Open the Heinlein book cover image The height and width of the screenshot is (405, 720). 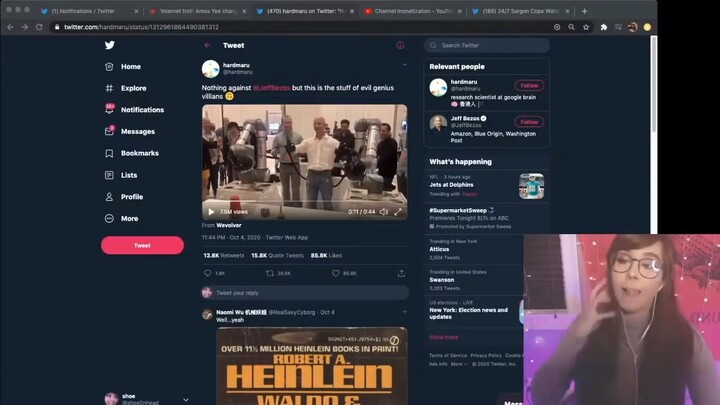312,366
